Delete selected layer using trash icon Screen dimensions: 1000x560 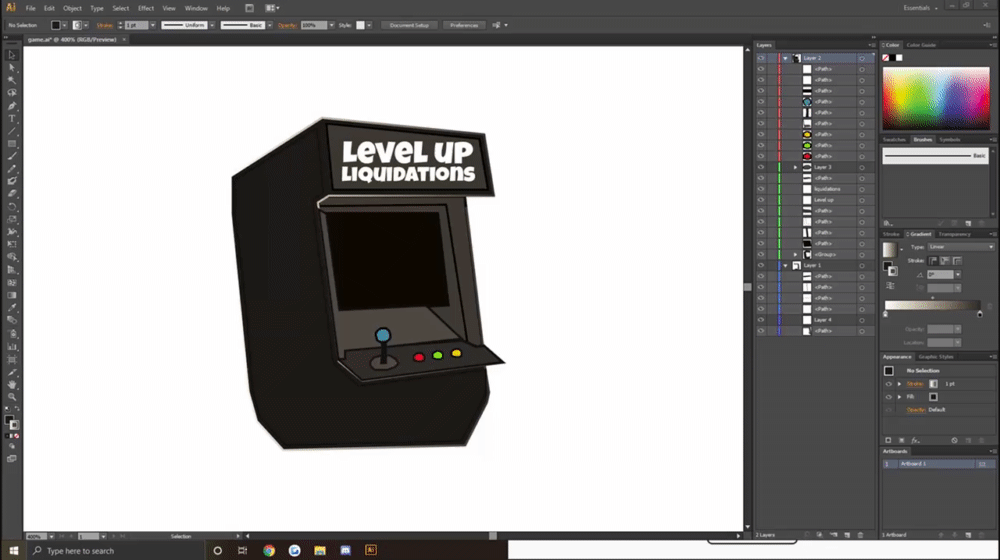tap(860, 535)
